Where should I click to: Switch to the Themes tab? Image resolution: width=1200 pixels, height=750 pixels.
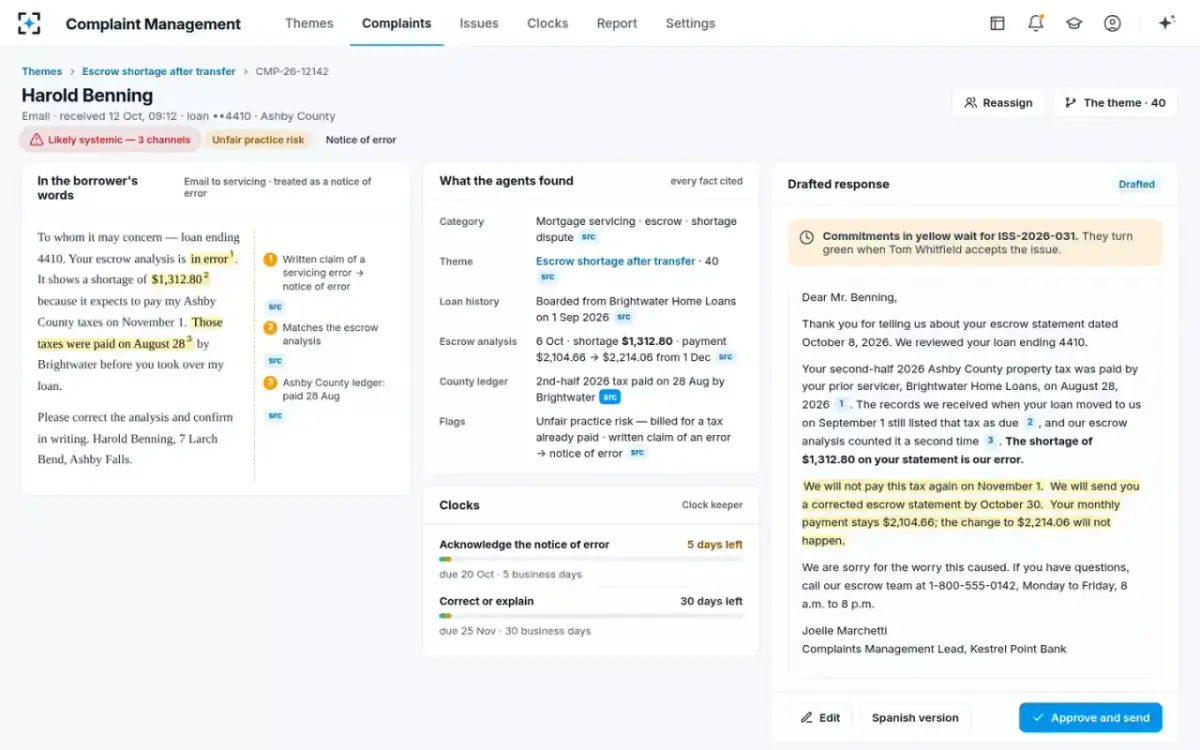(x=309, y=23)
